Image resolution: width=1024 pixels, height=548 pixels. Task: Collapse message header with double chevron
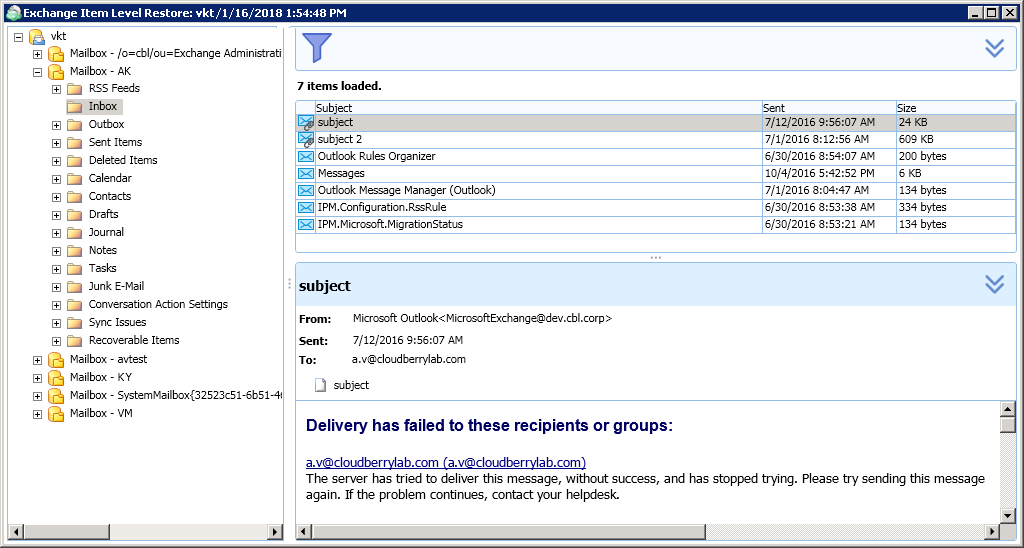tap(994, 285)
